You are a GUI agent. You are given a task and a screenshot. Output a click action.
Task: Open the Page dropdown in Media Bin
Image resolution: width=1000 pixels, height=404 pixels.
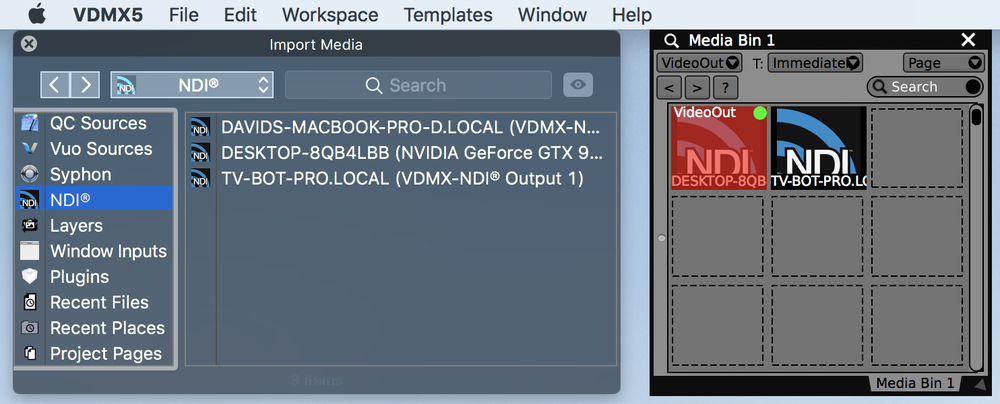pos(943,63)
